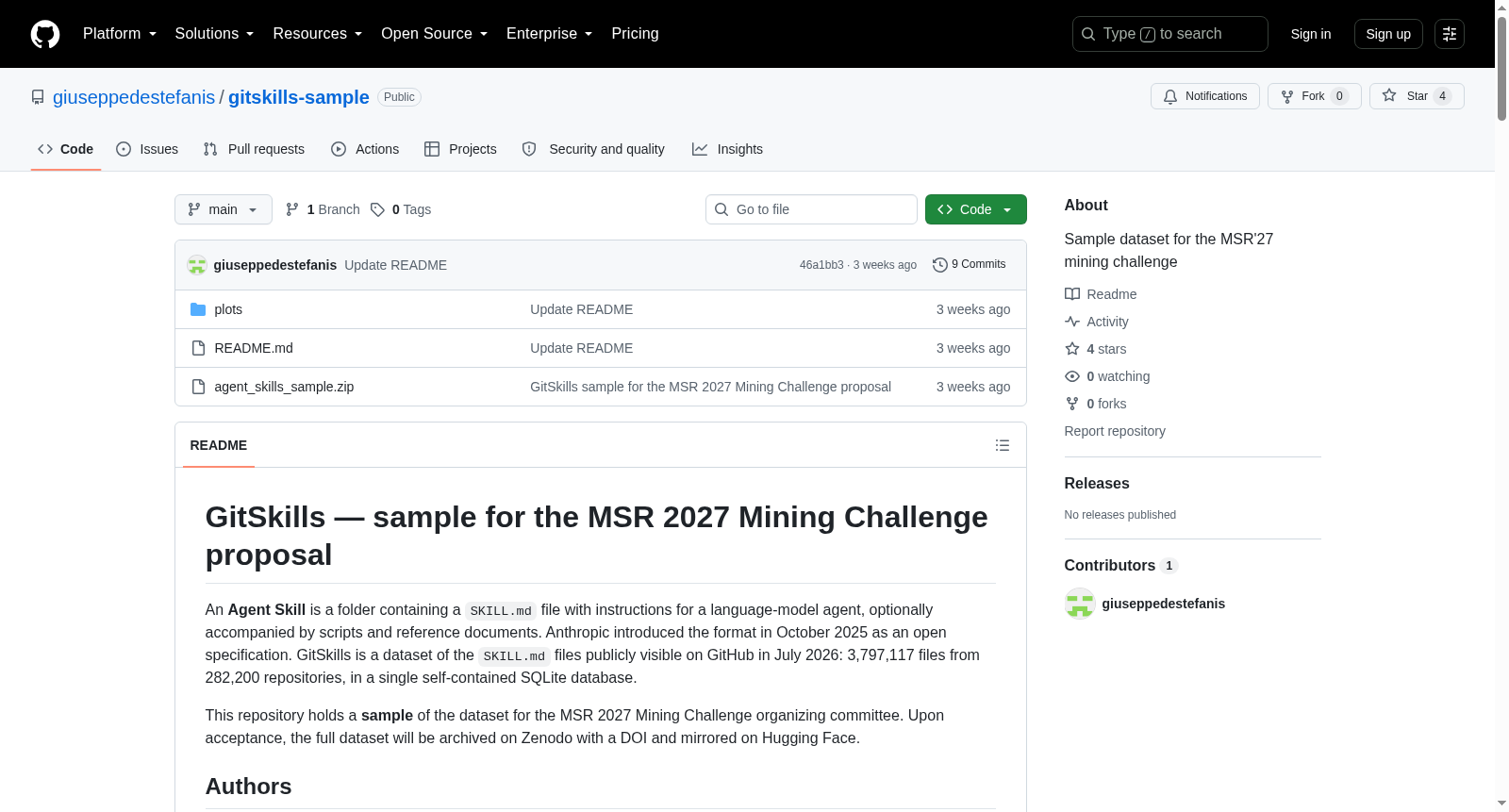Expand the Enterprise menu
The height and width of the screenshot is (812, 1509).
(x=549, y=34)
